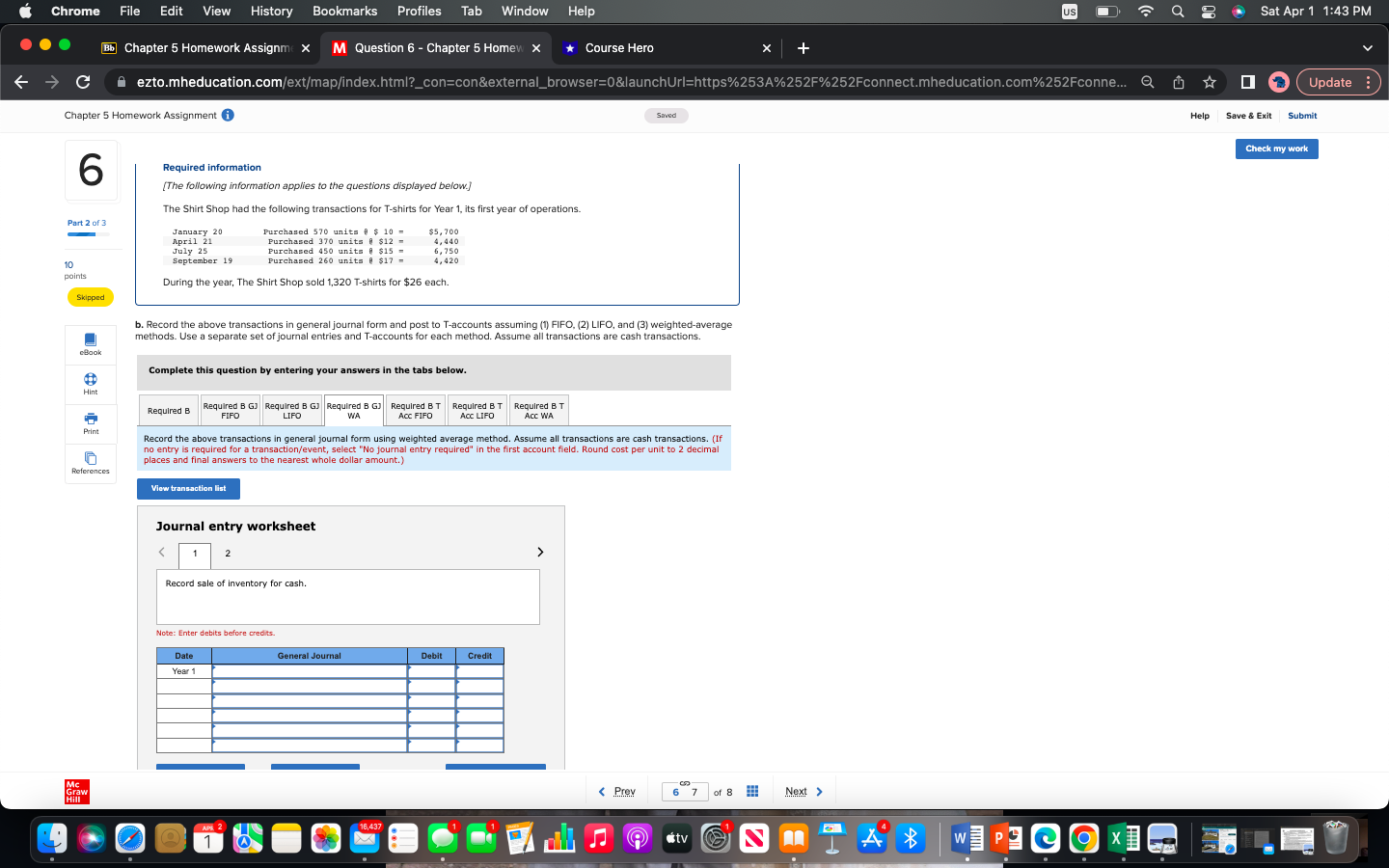Select journal entry 1 in worksheet
Image resolution: width=1389 pixels, height=868 pixels.
tap(195, 555)
